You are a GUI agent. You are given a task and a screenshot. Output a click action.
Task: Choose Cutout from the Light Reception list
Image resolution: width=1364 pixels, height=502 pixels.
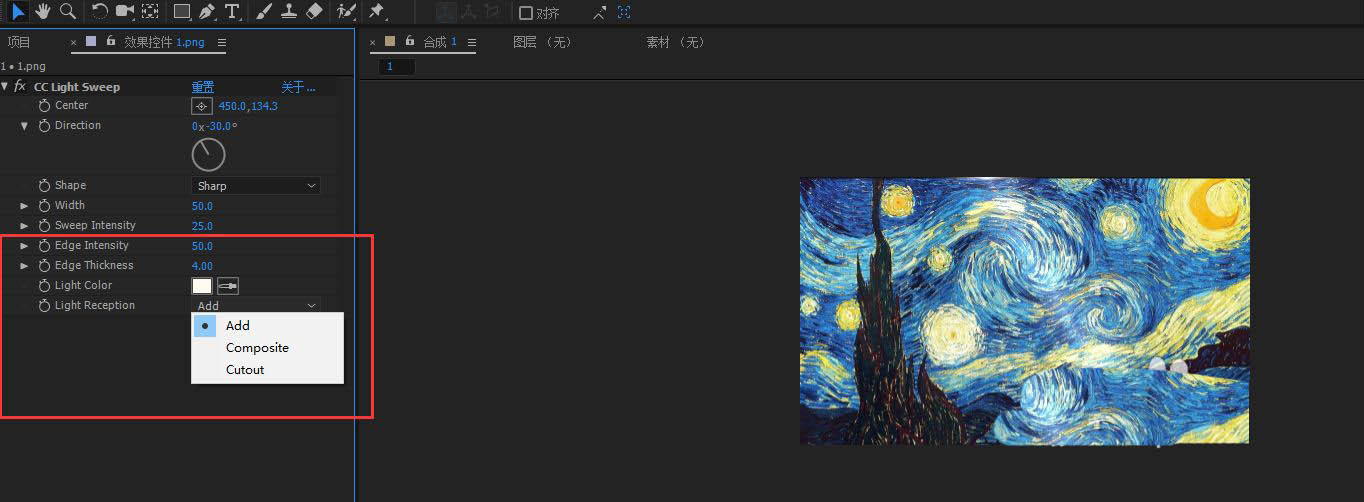245,370
